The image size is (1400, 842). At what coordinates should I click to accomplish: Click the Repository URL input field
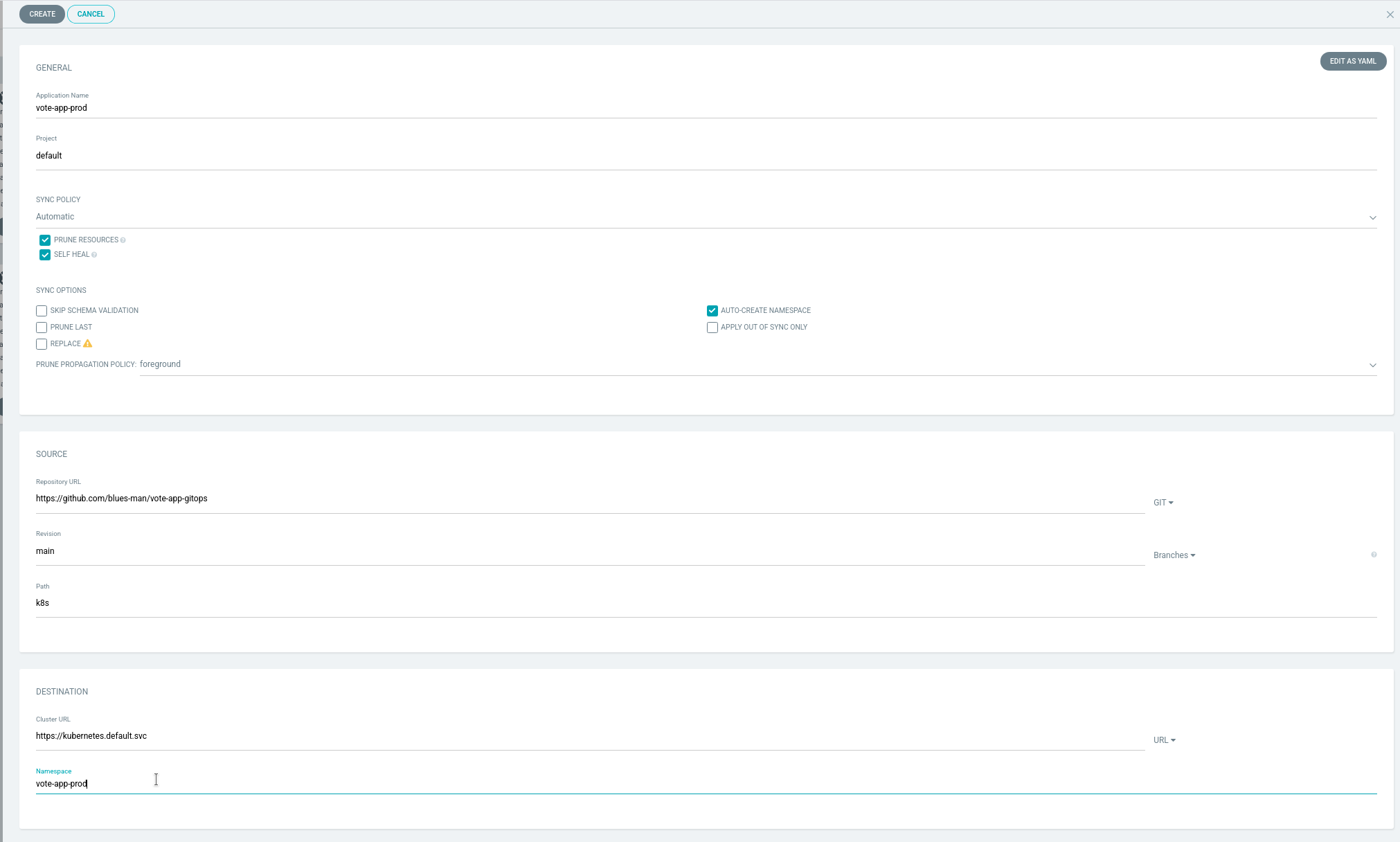[590, 498]
